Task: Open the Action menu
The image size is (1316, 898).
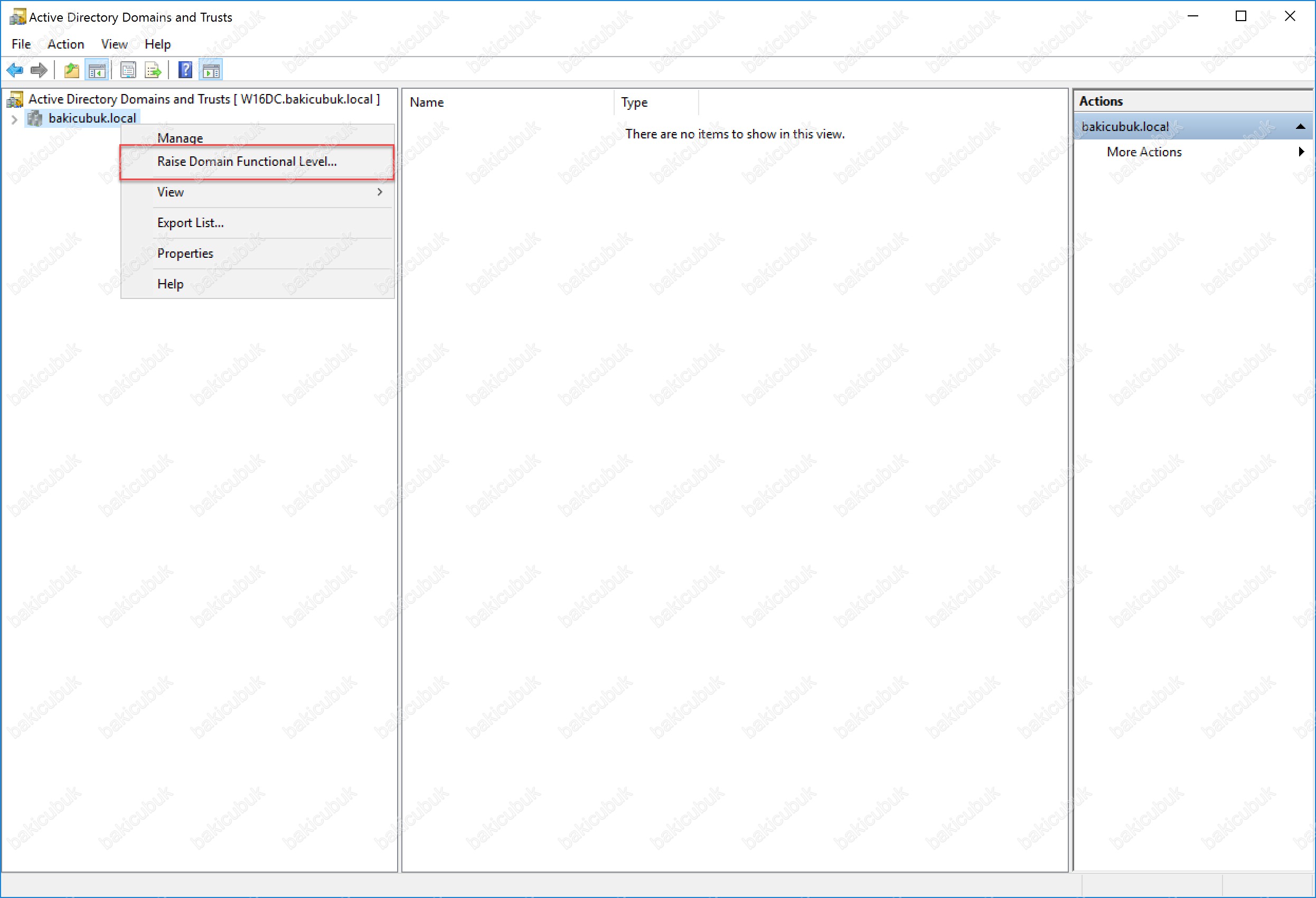Action: coord(65,44)
